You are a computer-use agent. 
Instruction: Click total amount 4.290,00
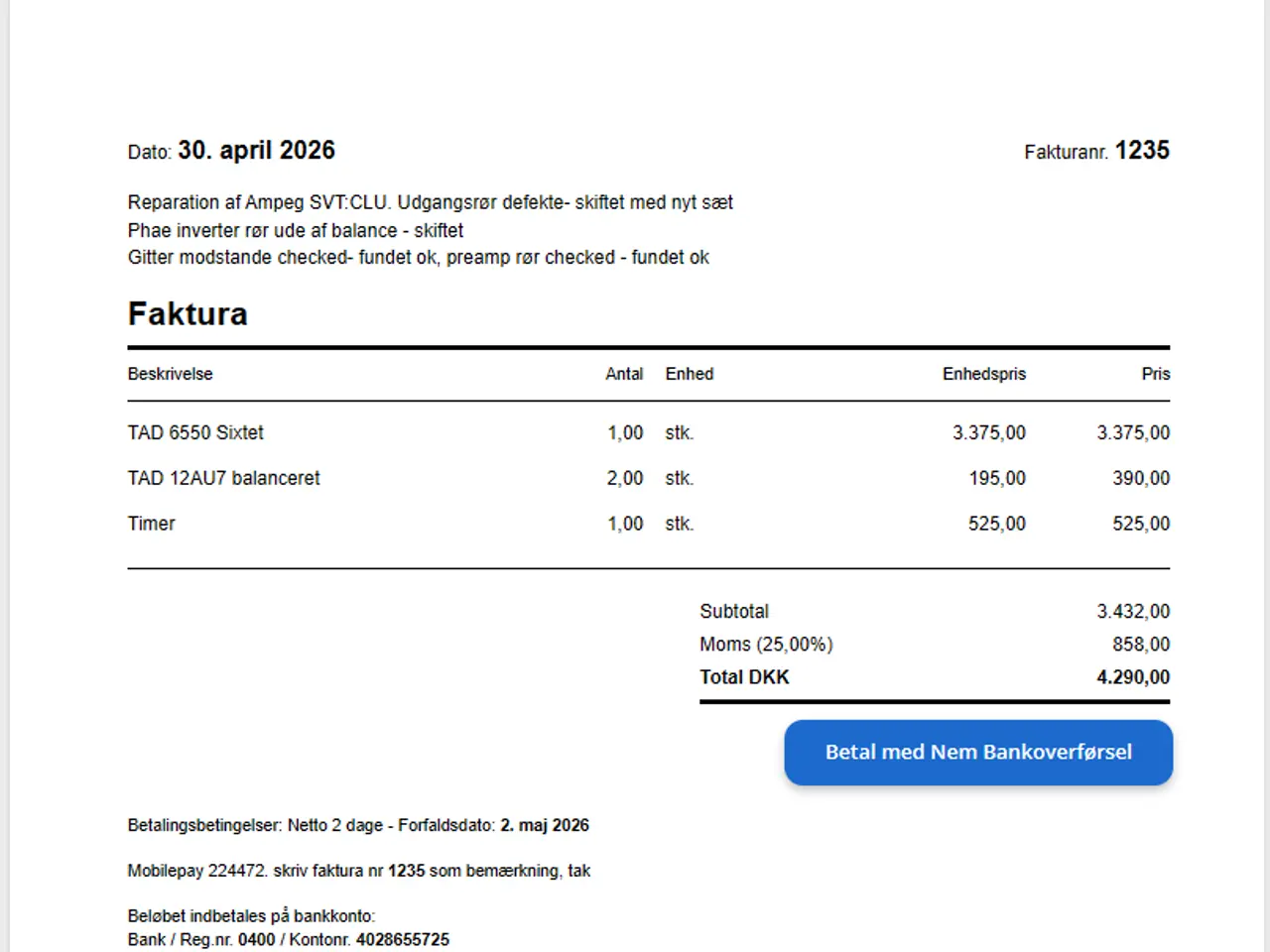pos(1133,677)
